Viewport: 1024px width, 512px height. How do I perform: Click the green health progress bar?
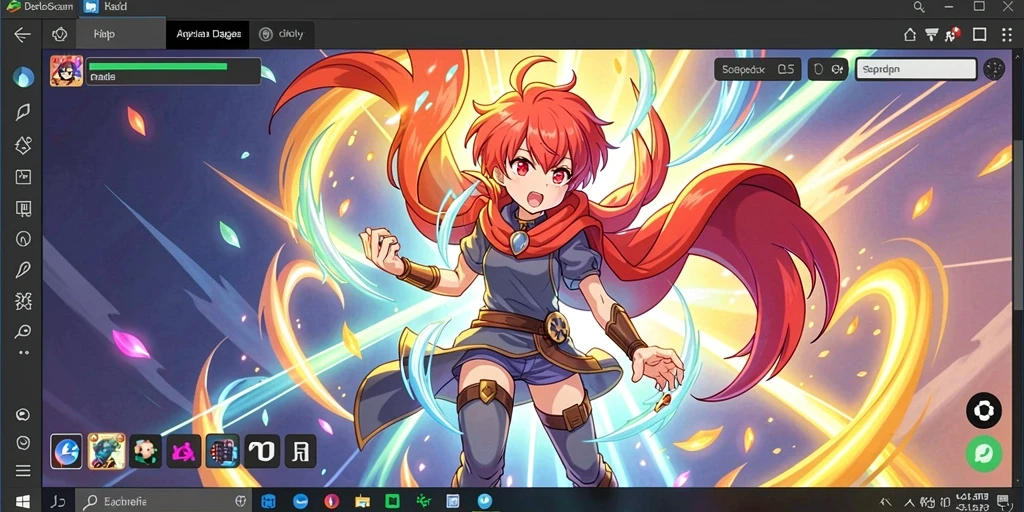157,66
